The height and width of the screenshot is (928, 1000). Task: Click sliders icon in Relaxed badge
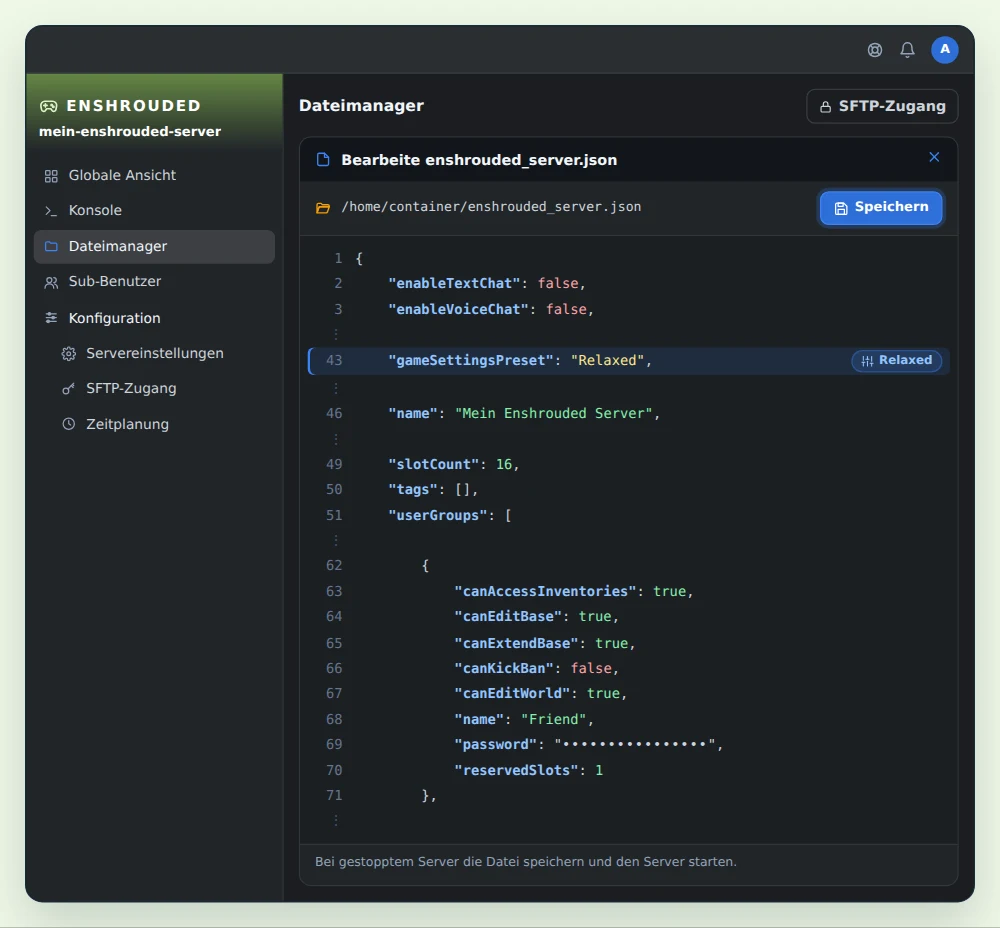tap(867, 361)
